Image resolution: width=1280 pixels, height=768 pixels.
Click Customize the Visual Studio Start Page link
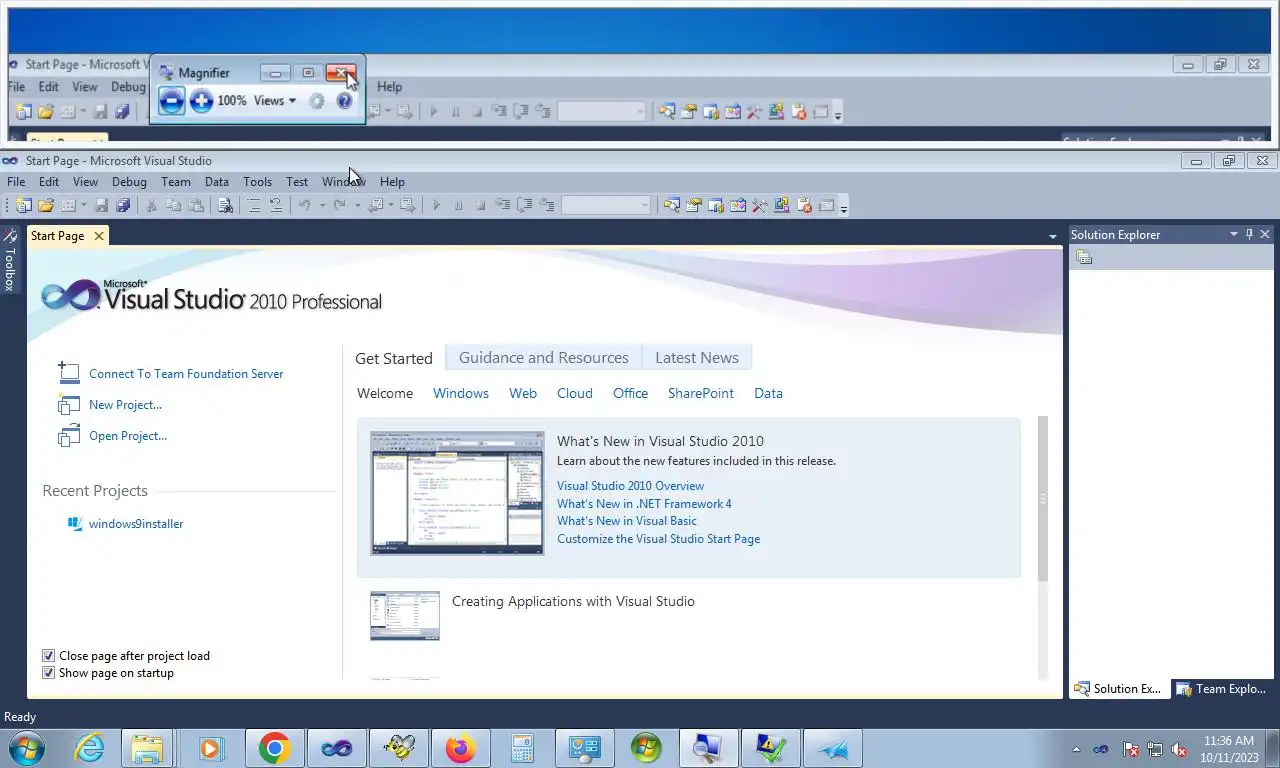(x=658, y=539)
